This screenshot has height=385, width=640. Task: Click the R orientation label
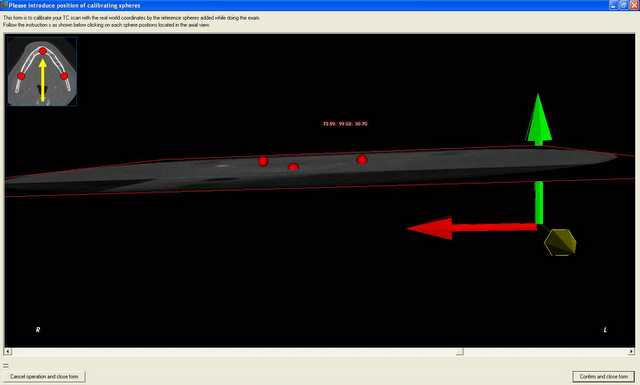click(x=38, y=329)
